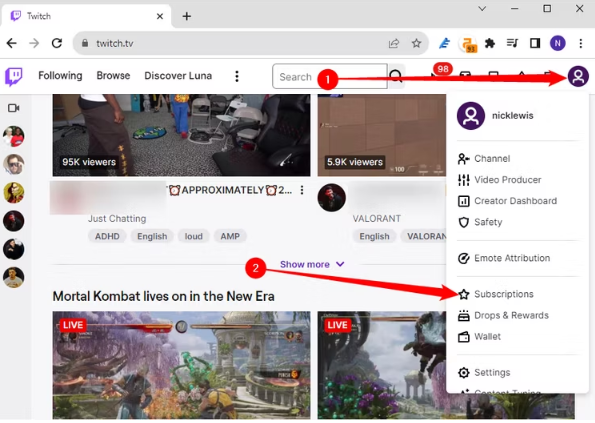
Task: Click the Twitch logo home icon
Action: pyautogui.click(x=14, y=76)
